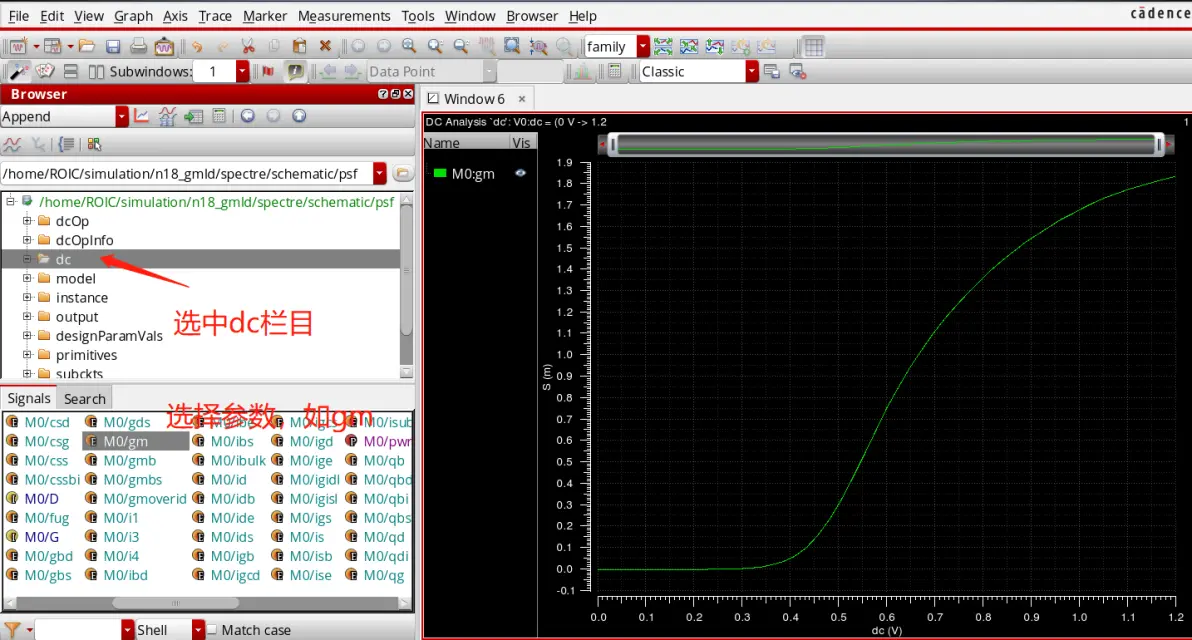This screenshot has width=1192, height=640.
Task: Select the M0/gds signal
Action: pos(127,422)
